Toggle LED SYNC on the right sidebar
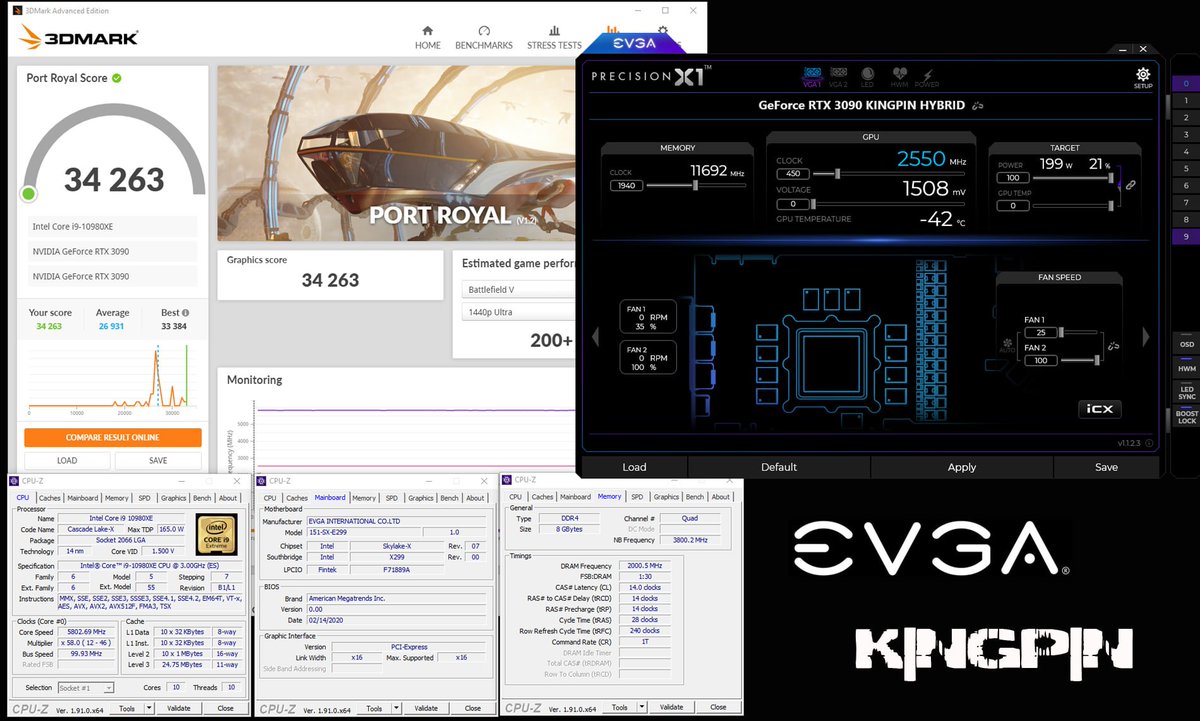 1186,392
